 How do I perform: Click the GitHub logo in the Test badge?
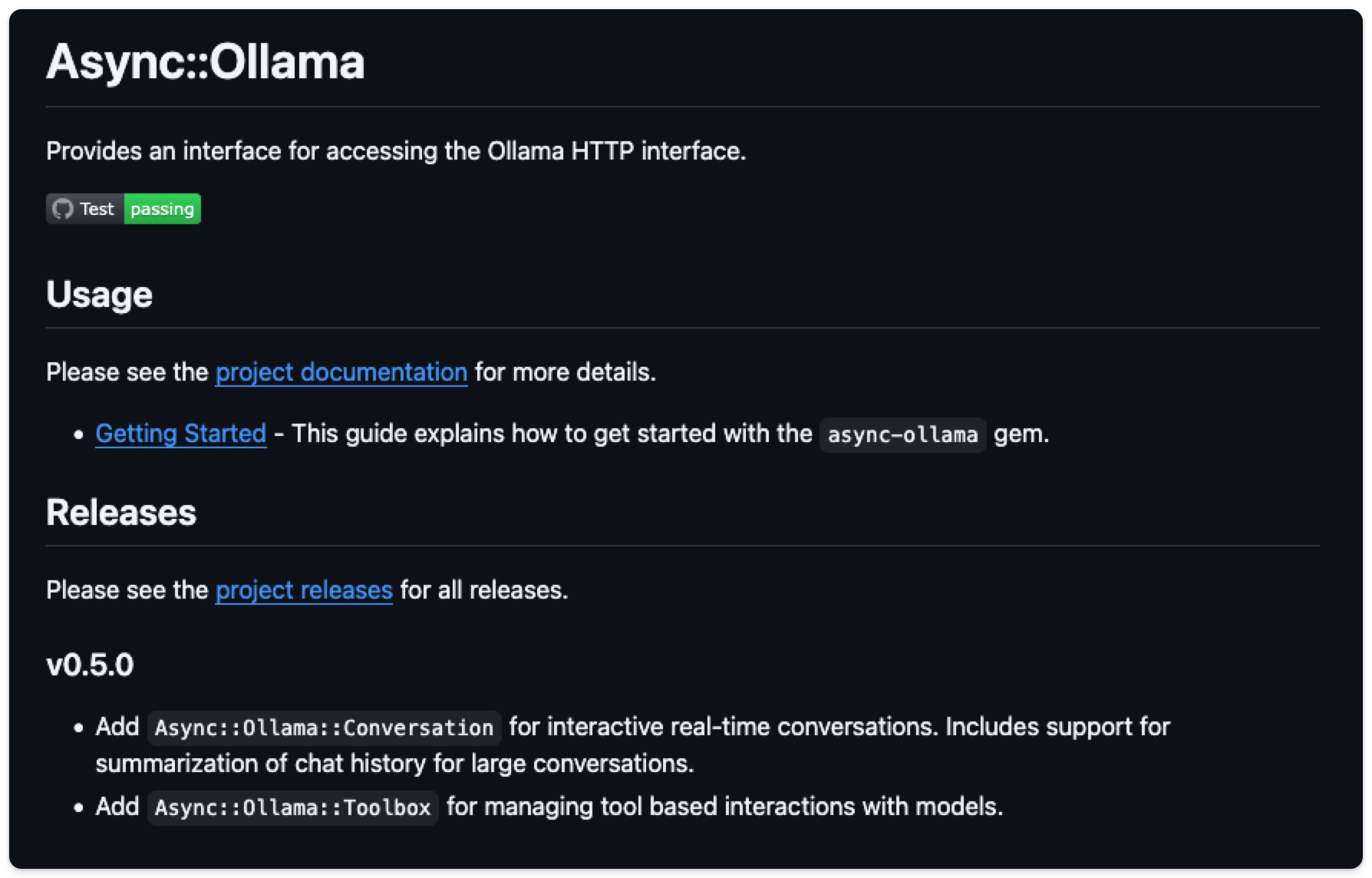point(62,209)
